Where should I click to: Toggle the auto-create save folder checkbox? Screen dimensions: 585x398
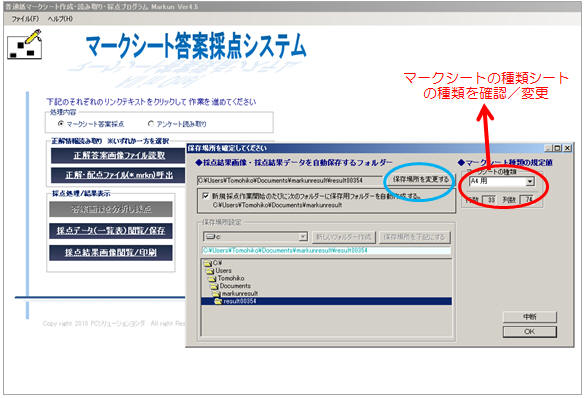(x=205, y=195)
